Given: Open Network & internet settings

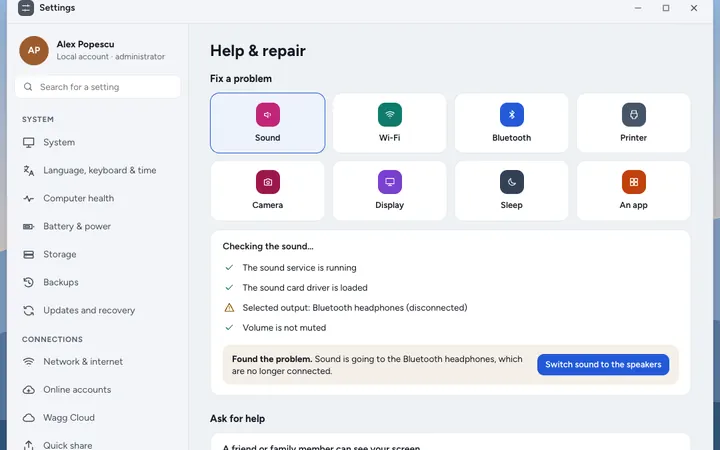Looking at the screenshot, I should click(98, 362).
